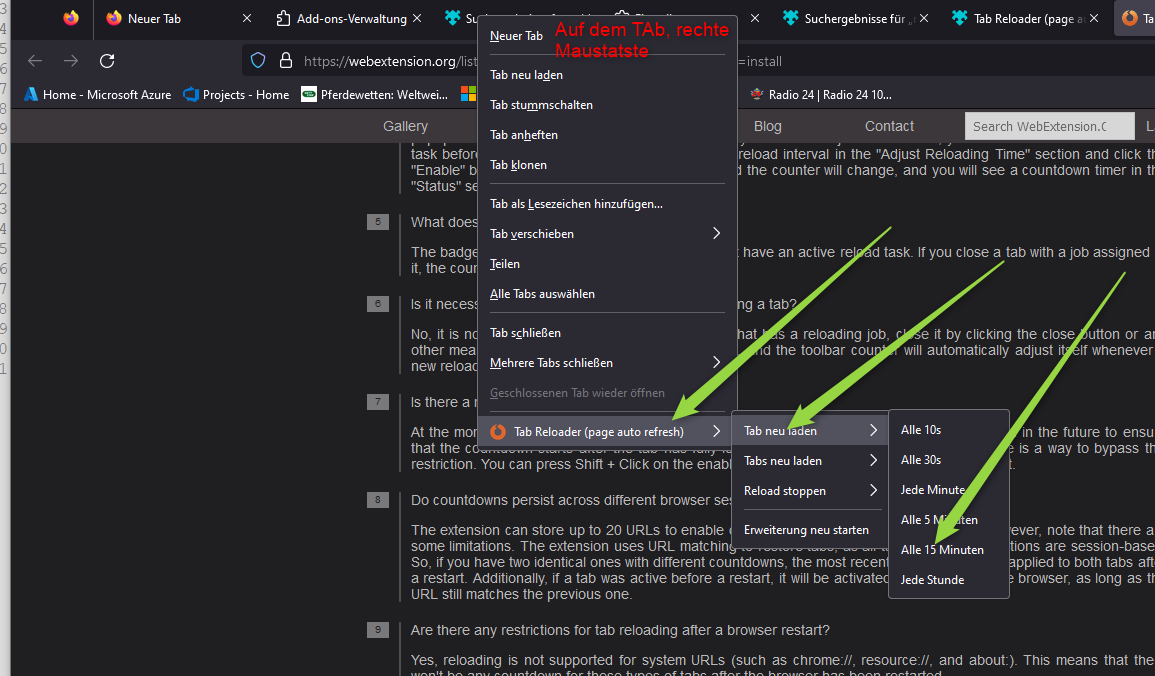Click the back navigation arrow
The image size is (1155, 676).
click(35, 61)
